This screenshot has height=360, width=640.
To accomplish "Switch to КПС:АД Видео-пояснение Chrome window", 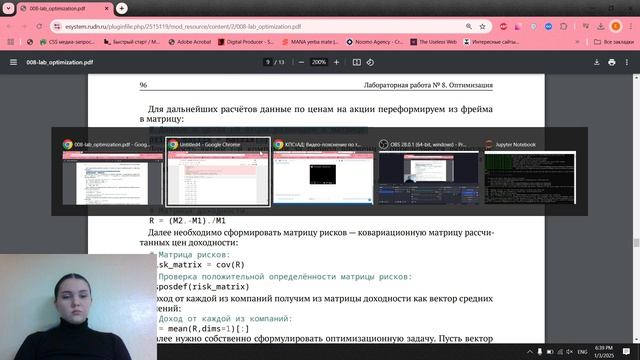I will point(323,173).
